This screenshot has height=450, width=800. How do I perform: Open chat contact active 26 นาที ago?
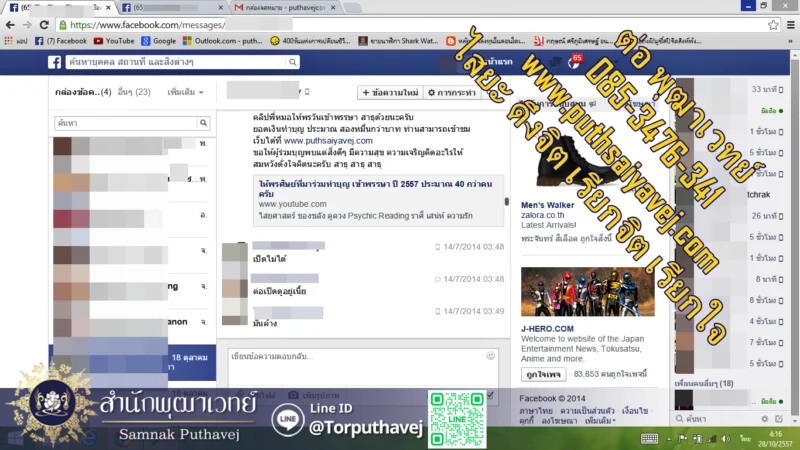(731, 216)
